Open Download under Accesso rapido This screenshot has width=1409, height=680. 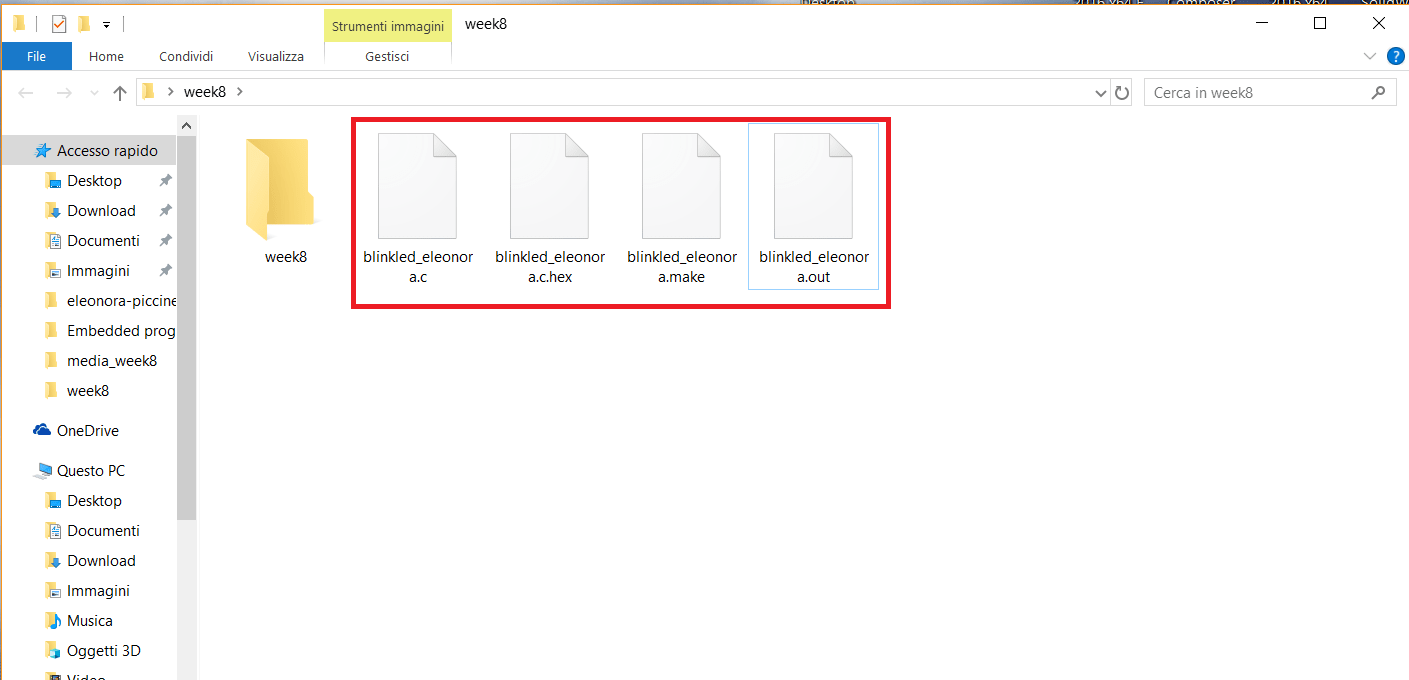click(x=101, y=211)
